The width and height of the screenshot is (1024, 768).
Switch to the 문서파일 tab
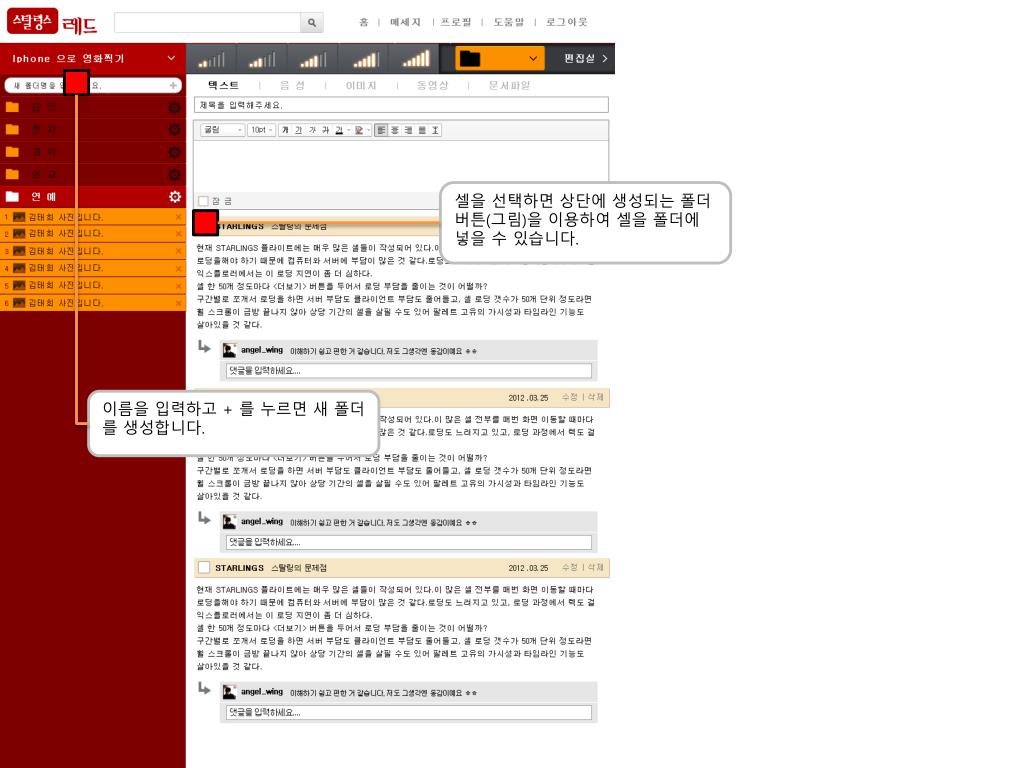coord(509,86)
